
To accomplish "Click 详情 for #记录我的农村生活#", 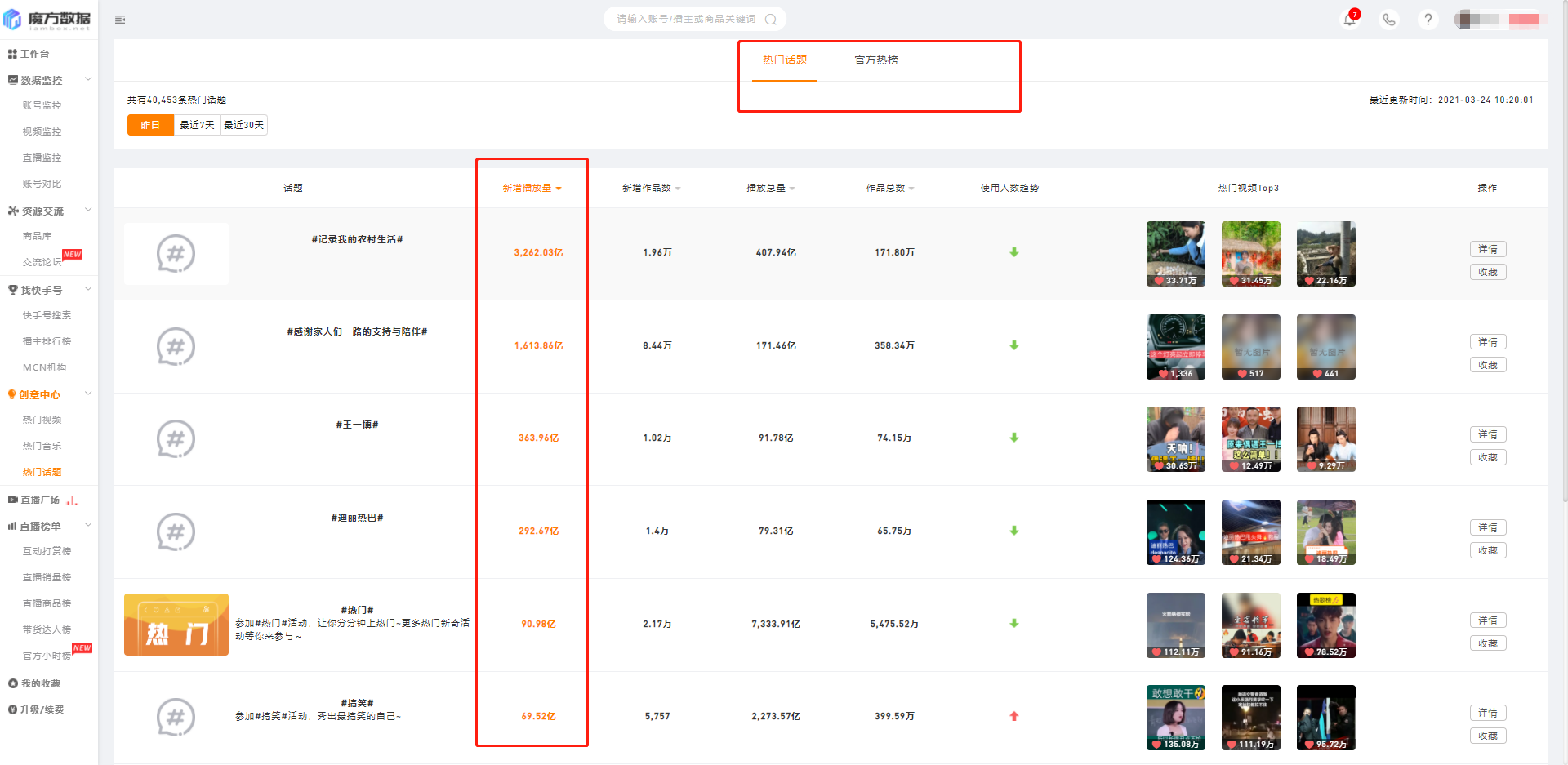I will (x=1487, y=249).
